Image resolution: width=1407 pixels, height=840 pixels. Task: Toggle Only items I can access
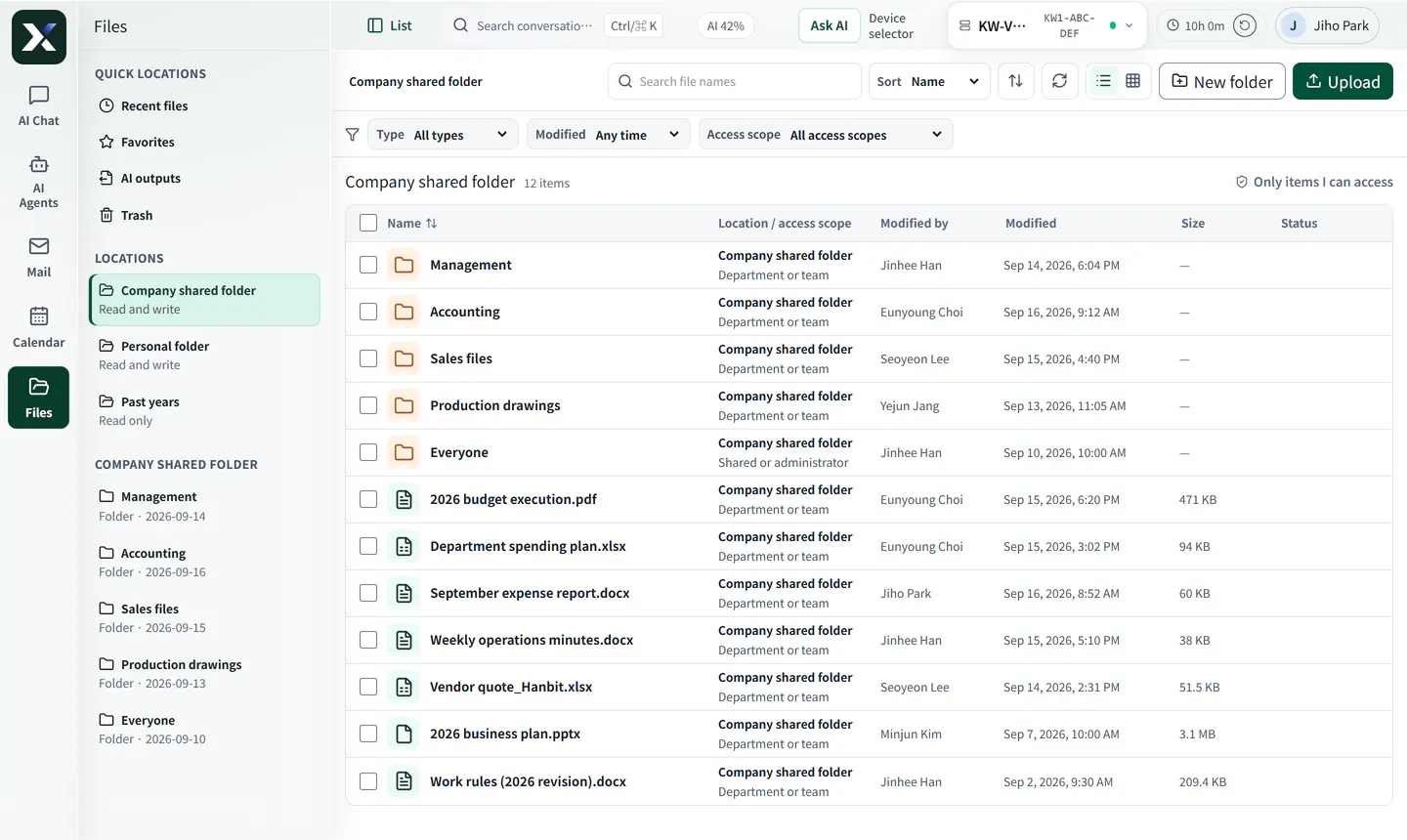coord(1314,182)
